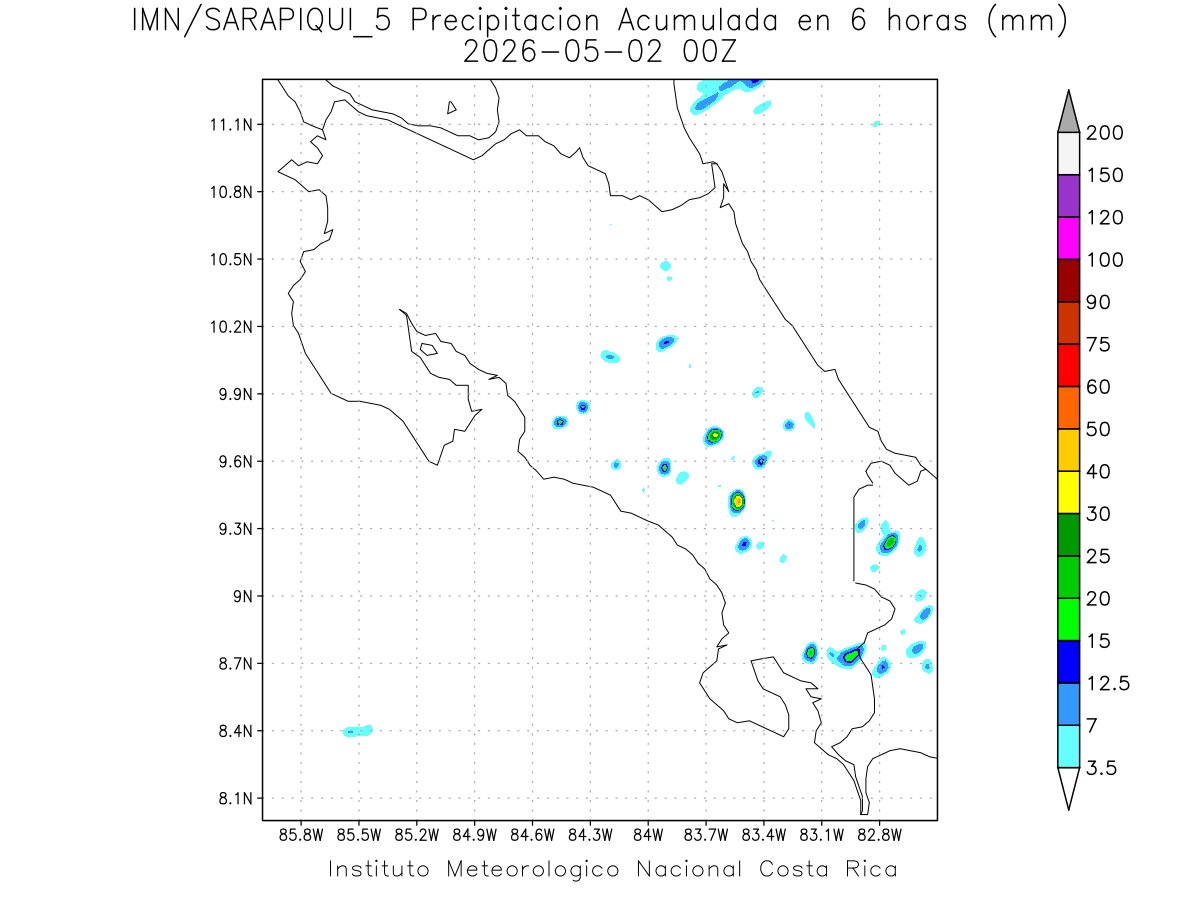Click the isolated rain patch near 8.4N 85.5W
The height and width of the screenshot is (900, 1200).
pyautogui.click(x=358, y=731)
